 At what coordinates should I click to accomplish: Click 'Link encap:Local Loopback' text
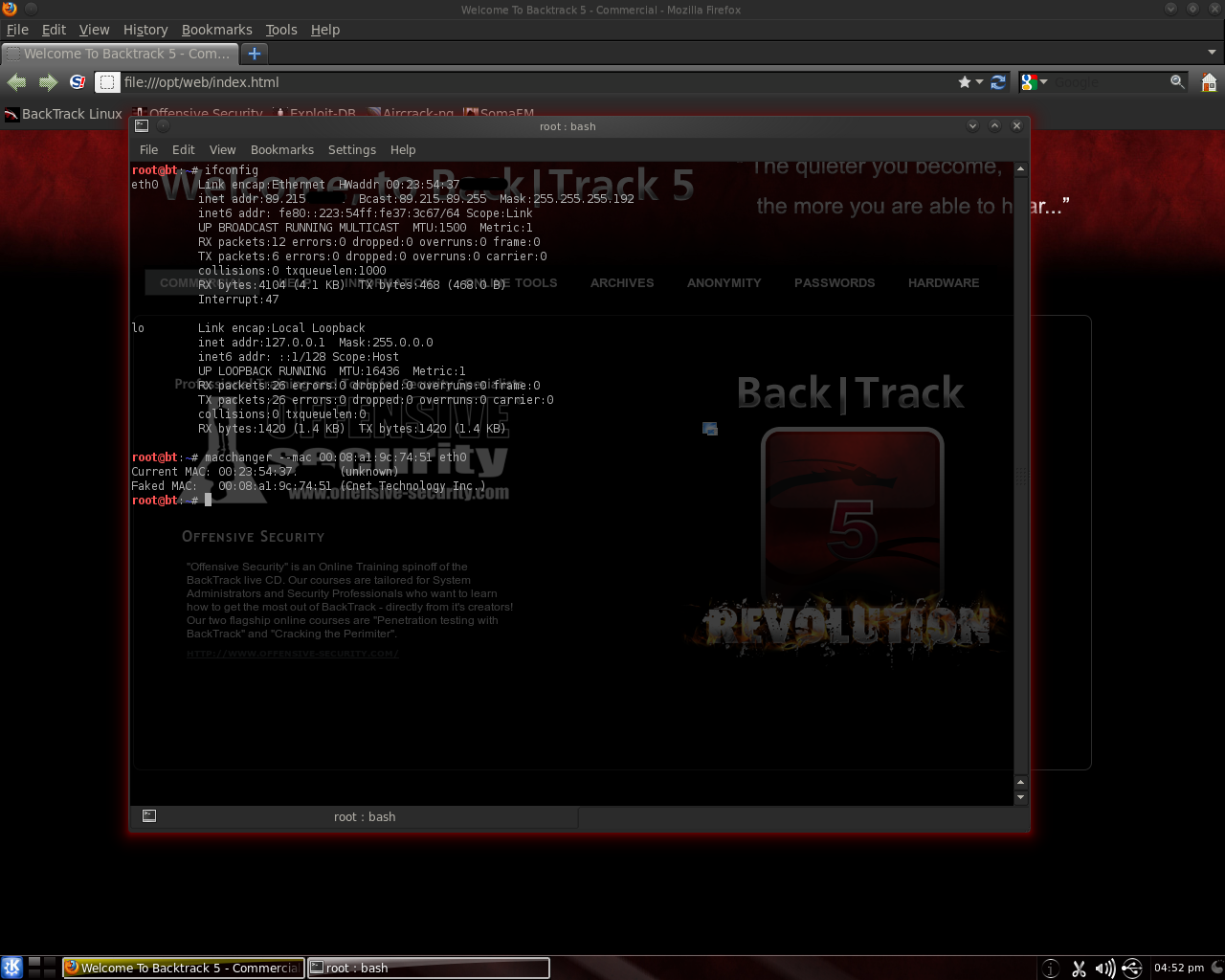(281, 328)
